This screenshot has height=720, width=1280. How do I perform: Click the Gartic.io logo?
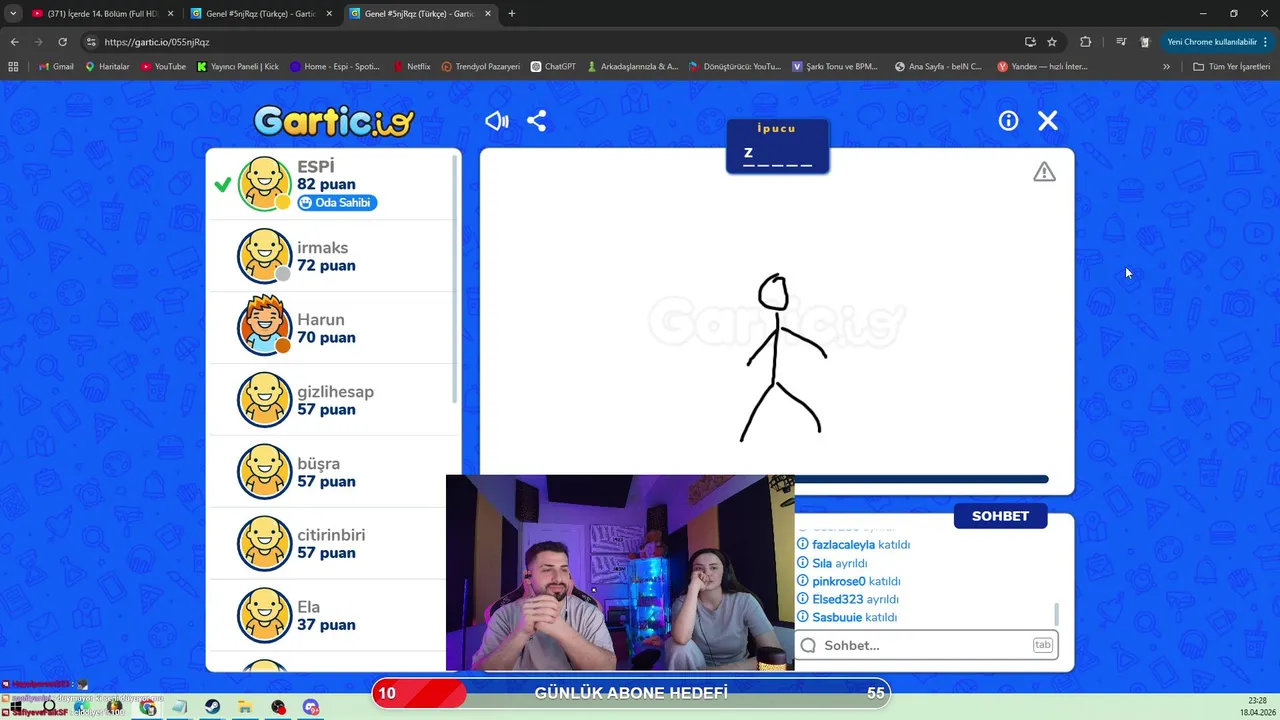point(334,121)
